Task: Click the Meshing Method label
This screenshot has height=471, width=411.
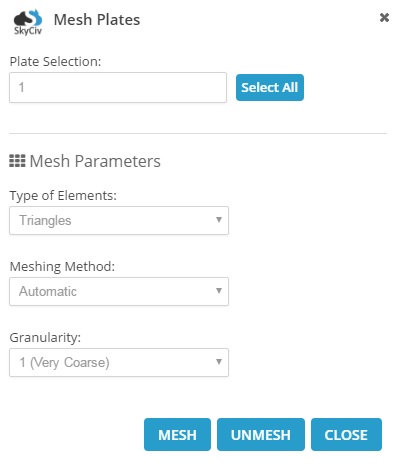Action: [x=62, y=267]
